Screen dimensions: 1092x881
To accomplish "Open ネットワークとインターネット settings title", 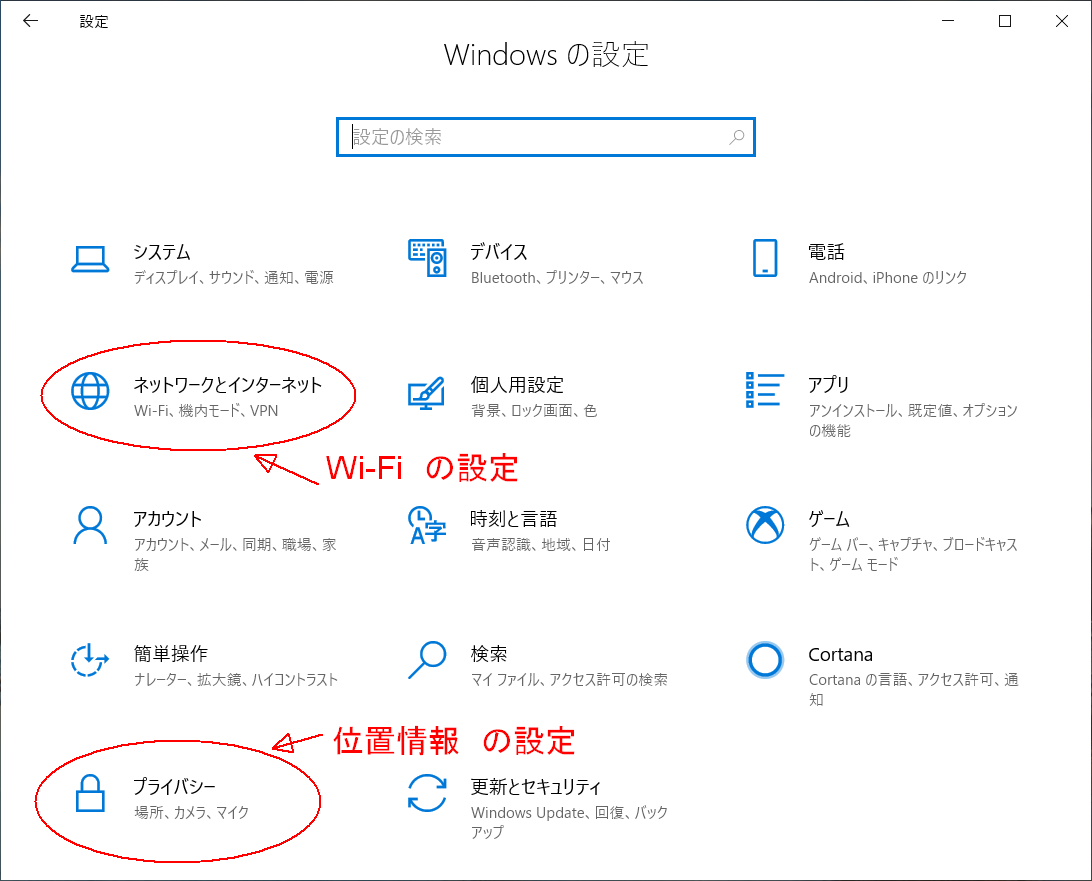I will click(x=228, y=385).
